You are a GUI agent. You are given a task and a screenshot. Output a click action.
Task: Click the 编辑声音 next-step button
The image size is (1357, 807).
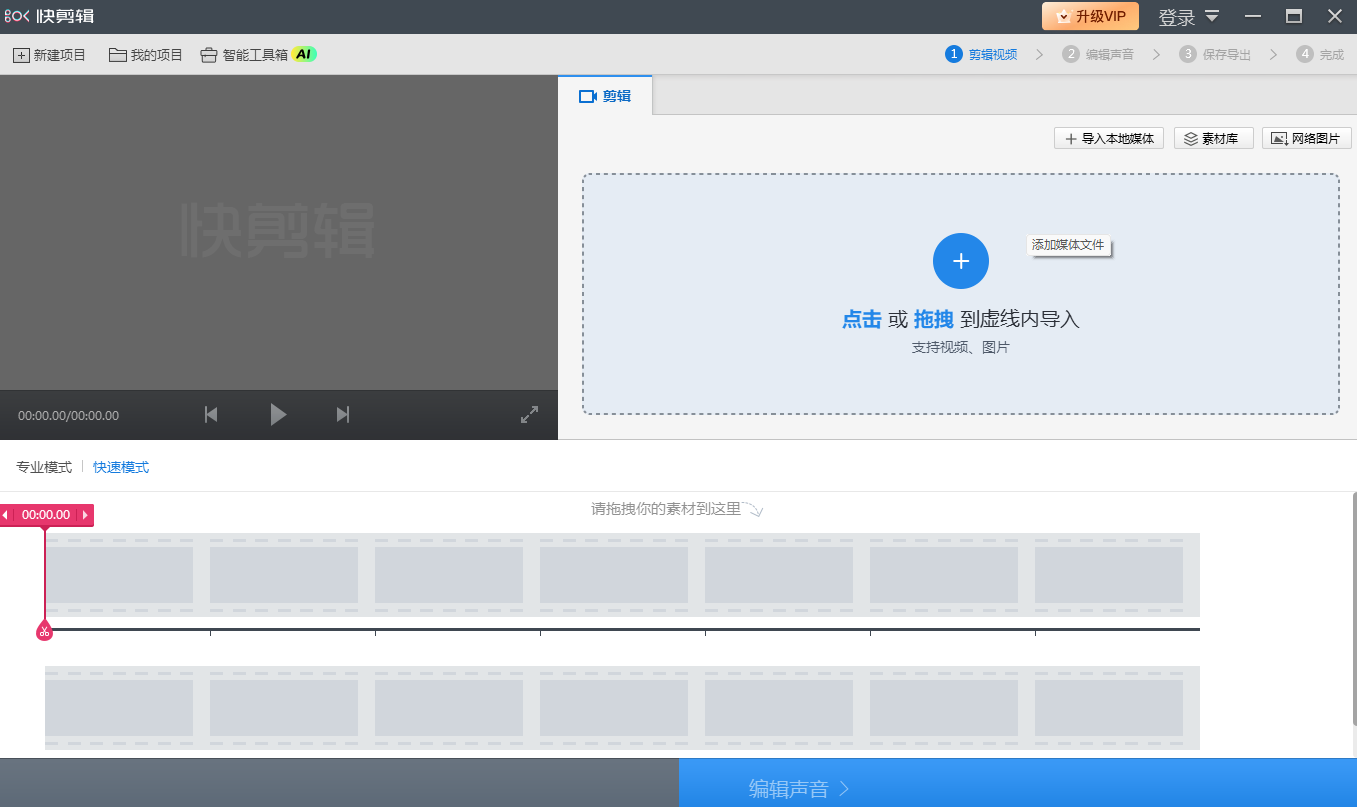point(1018,783)
